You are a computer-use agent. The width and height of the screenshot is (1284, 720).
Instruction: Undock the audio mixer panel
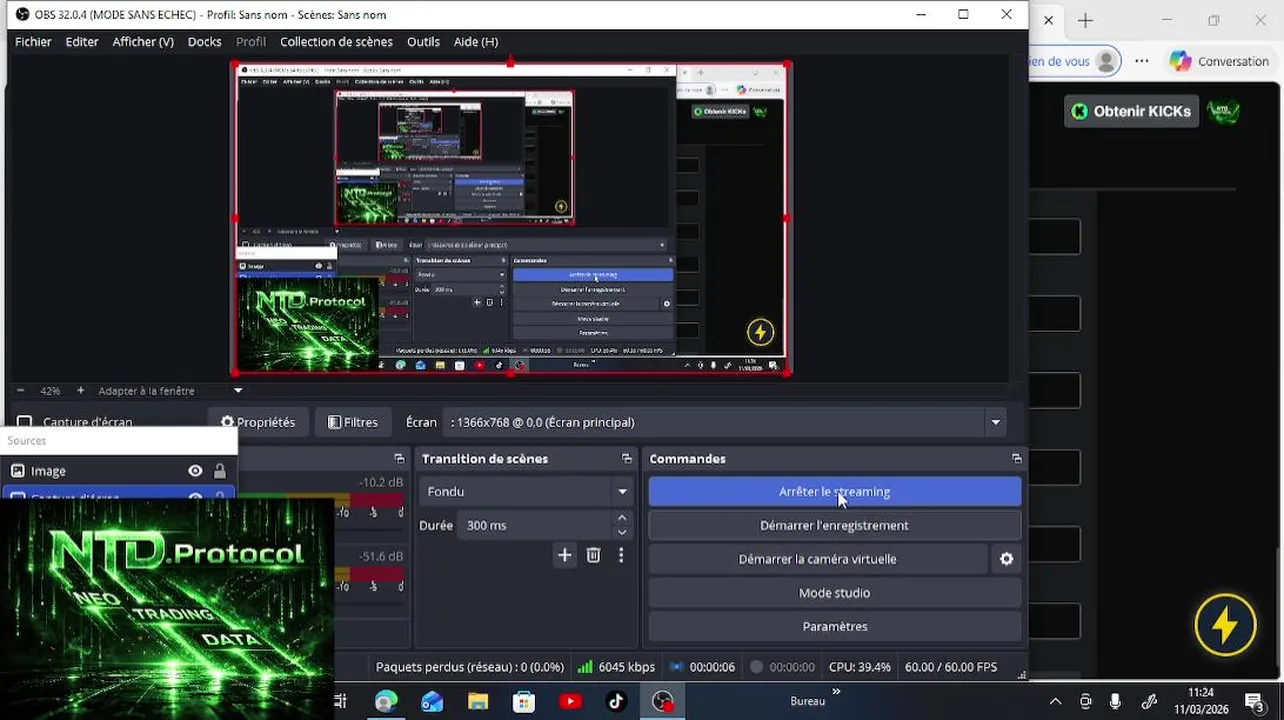pos(399,459)
